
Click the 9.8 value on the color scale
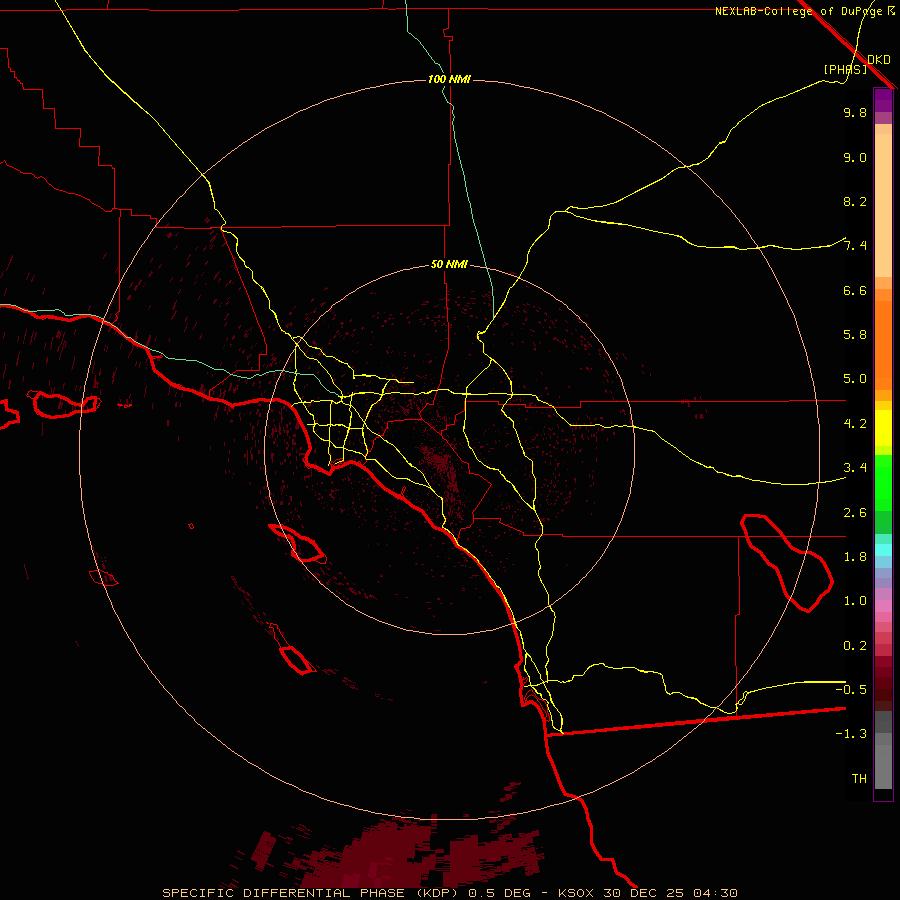pos(855,112)
